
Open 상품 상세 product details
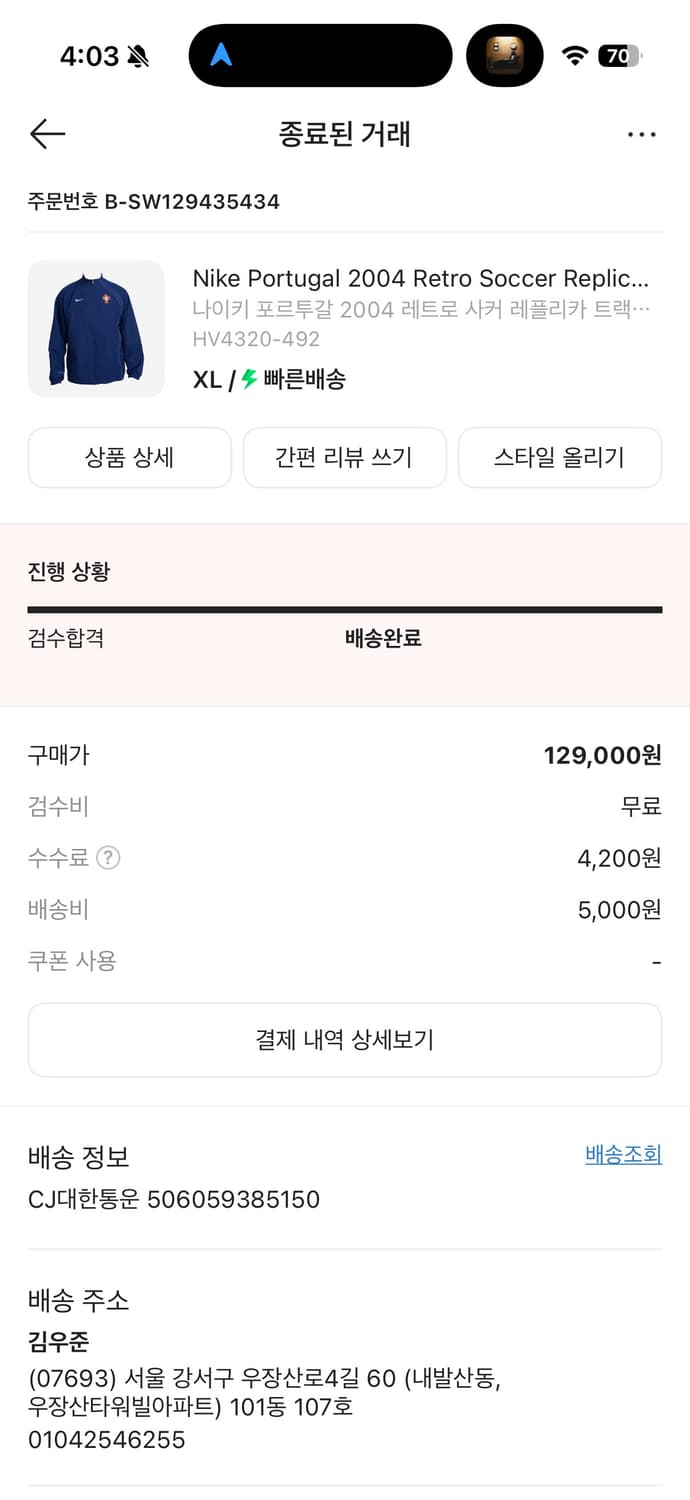129,457
